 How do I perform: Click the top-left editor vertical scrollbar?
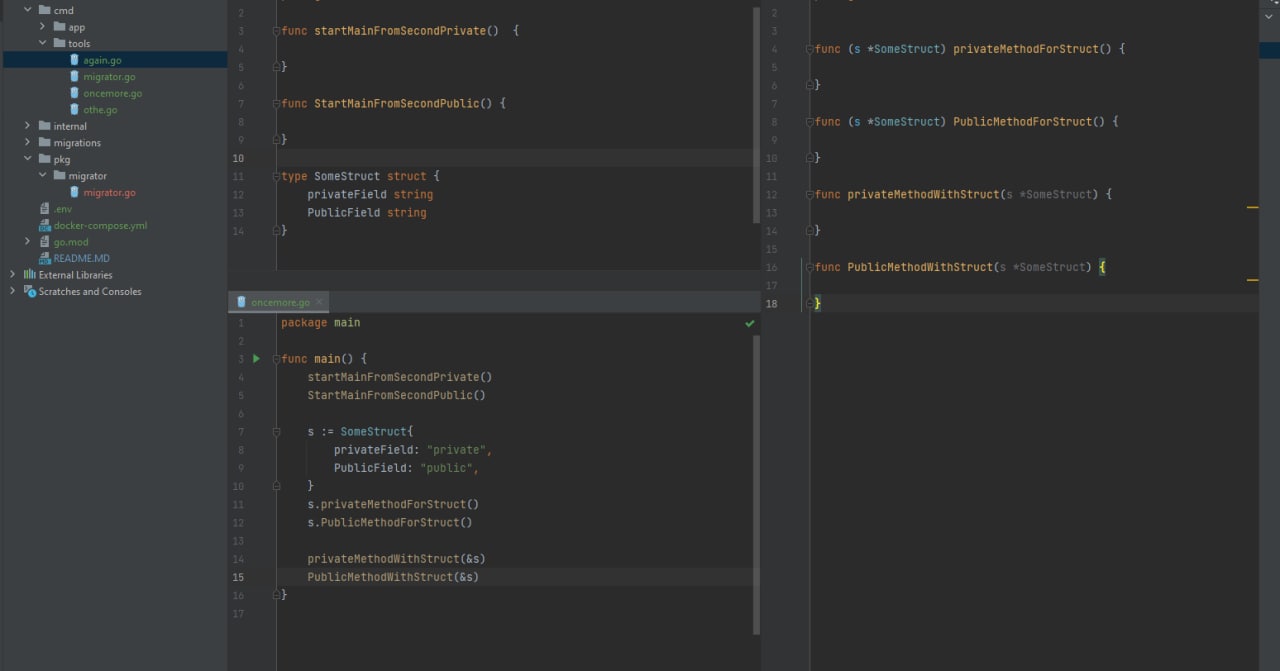[756, 115]
